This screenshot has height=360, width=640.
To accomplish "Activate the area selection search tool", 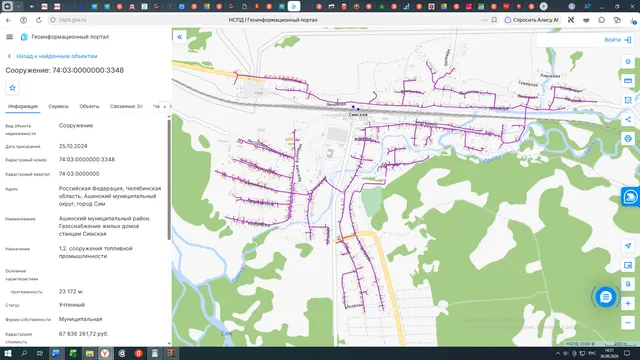I will click(x=628, y=100).
